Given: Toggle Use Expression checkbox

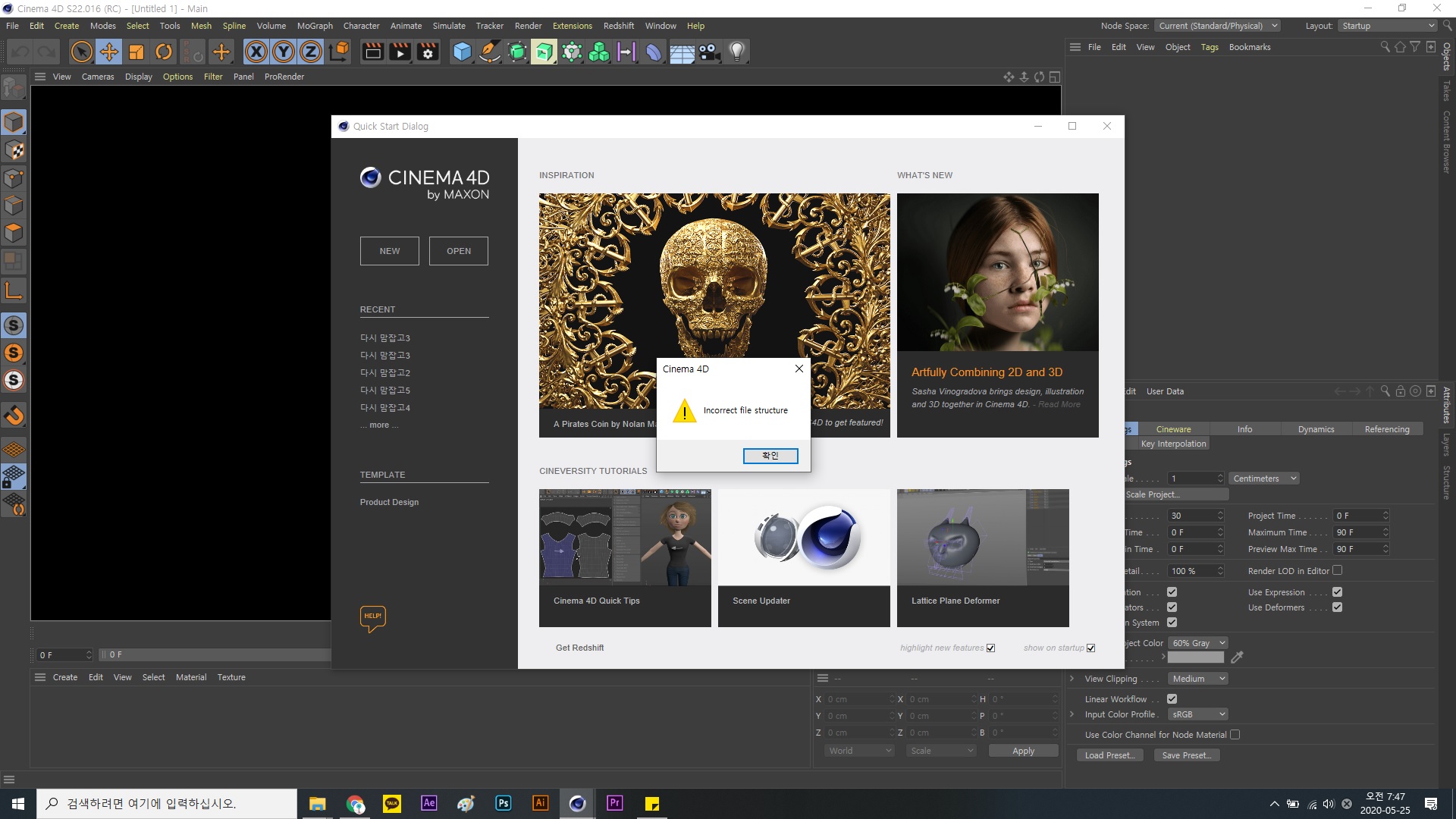Looking at the screenshot, I should pyautogui.click(x=1337, y=592).
